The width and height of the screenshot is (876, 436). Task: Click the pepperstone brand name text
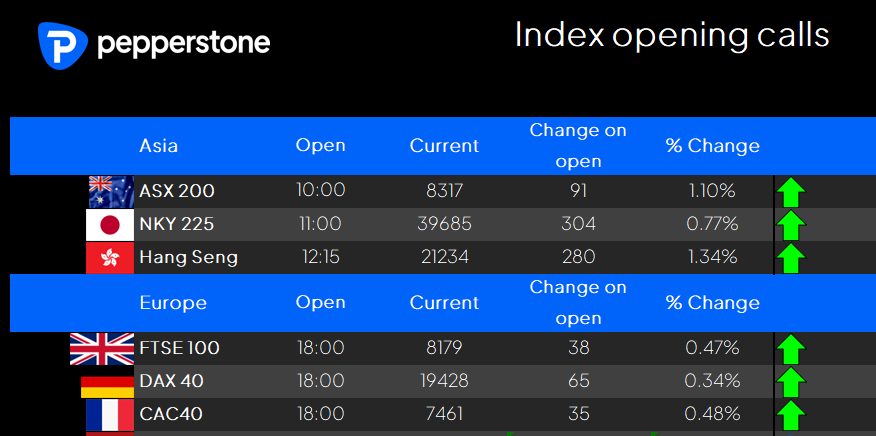point(184,44)
